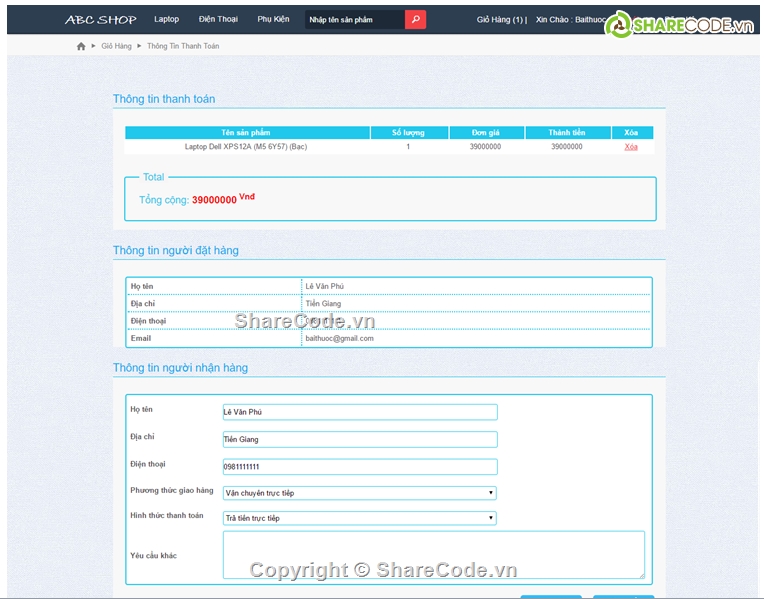Image resolution: width=764 pixels, height=599 pixels.
Task: Click the Địa chỉ recipient input field
Action: (360, 439)
